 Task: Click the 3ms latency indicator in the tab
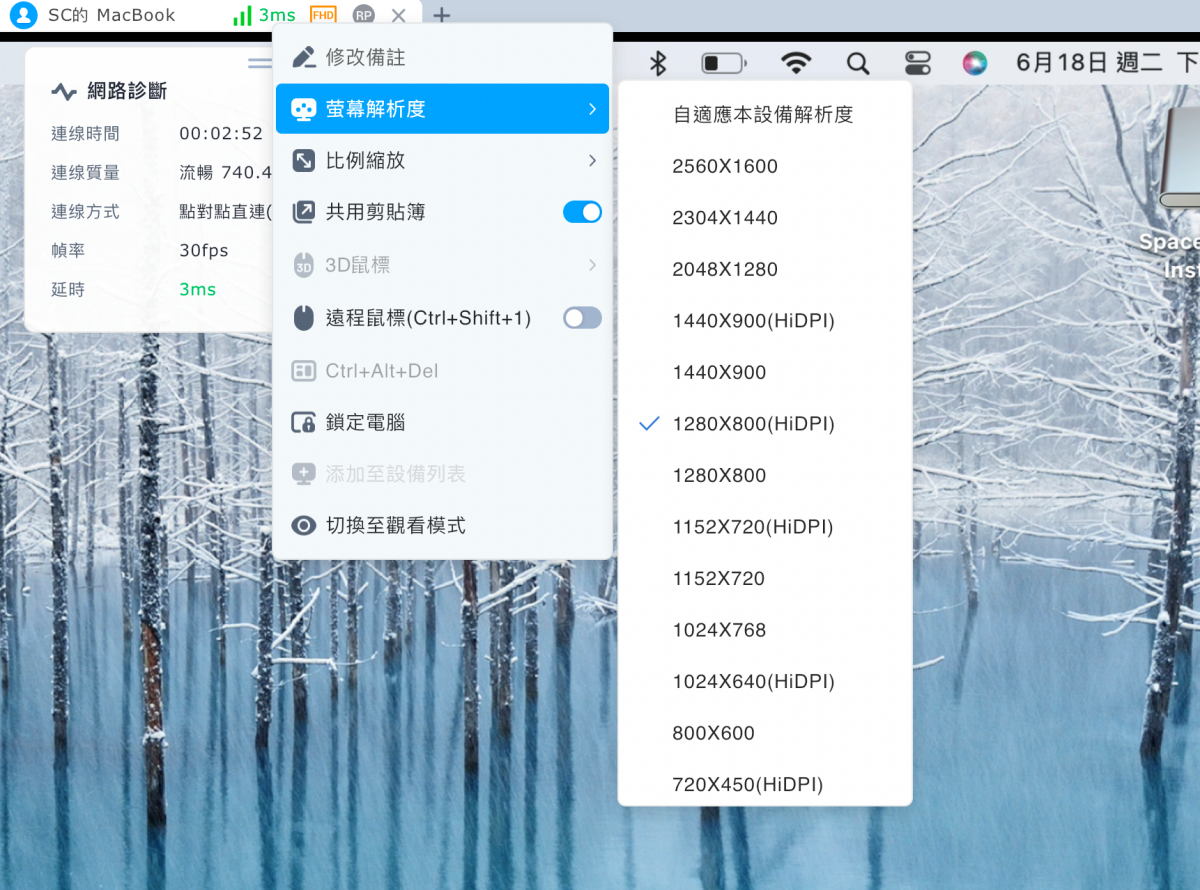(277, 16)
